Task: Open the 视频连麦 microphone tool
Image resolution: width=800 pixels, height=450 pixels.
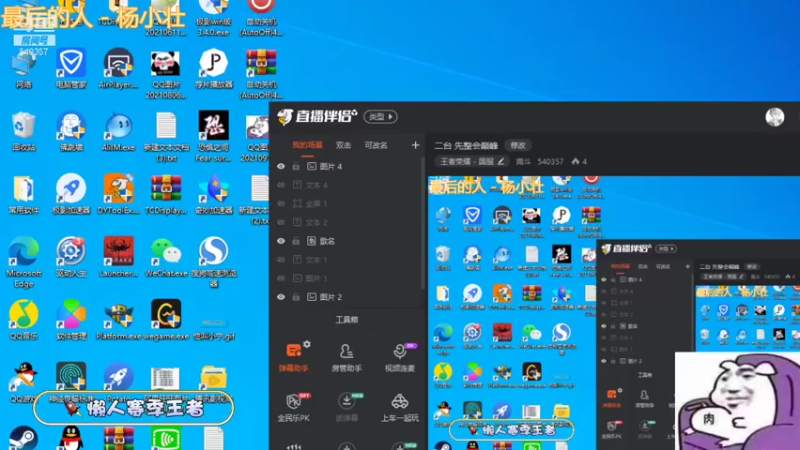Action: (399, 357)
